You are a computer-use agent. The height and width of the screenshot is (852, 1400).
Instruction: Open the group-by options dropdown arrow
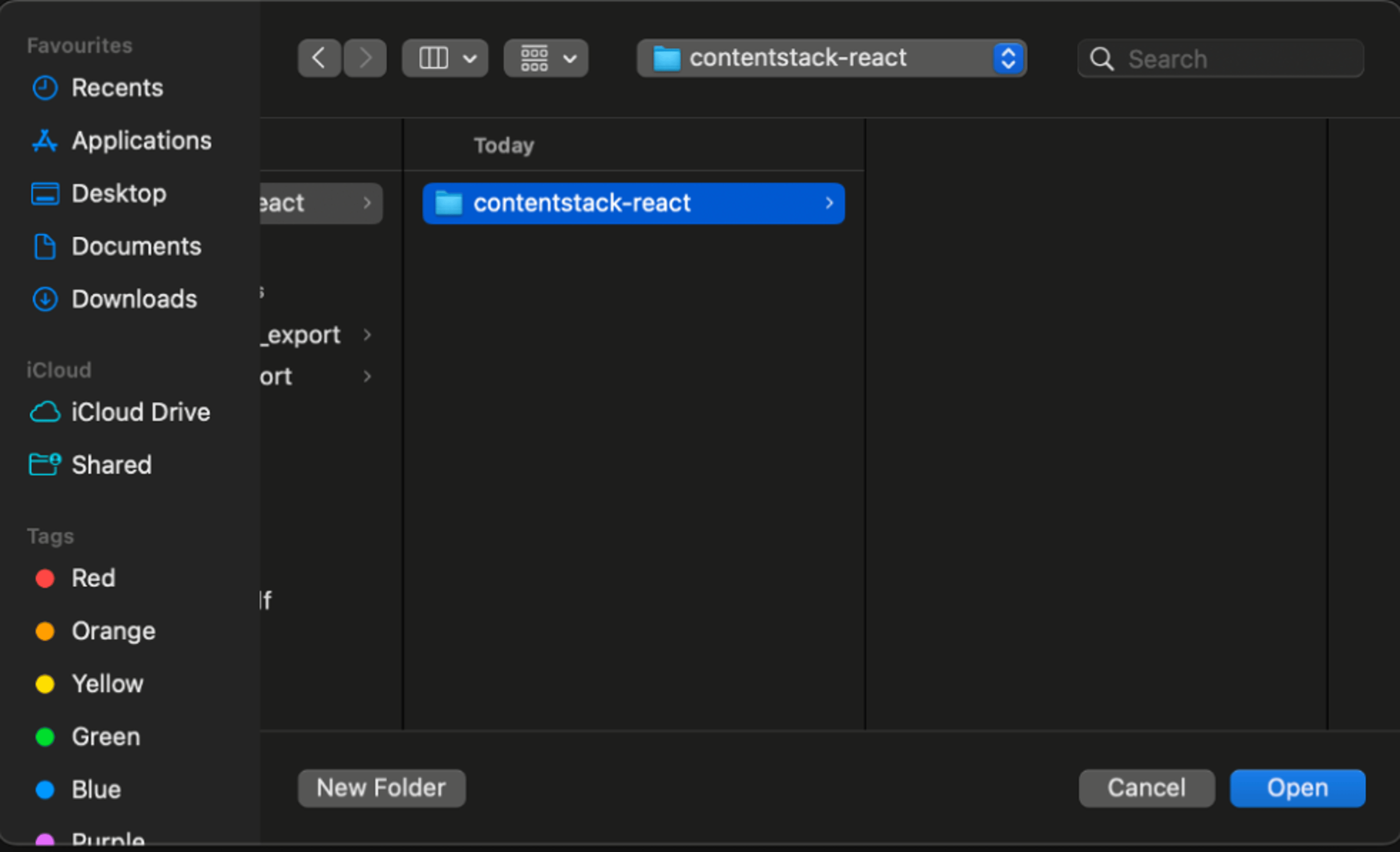(570, 59)
